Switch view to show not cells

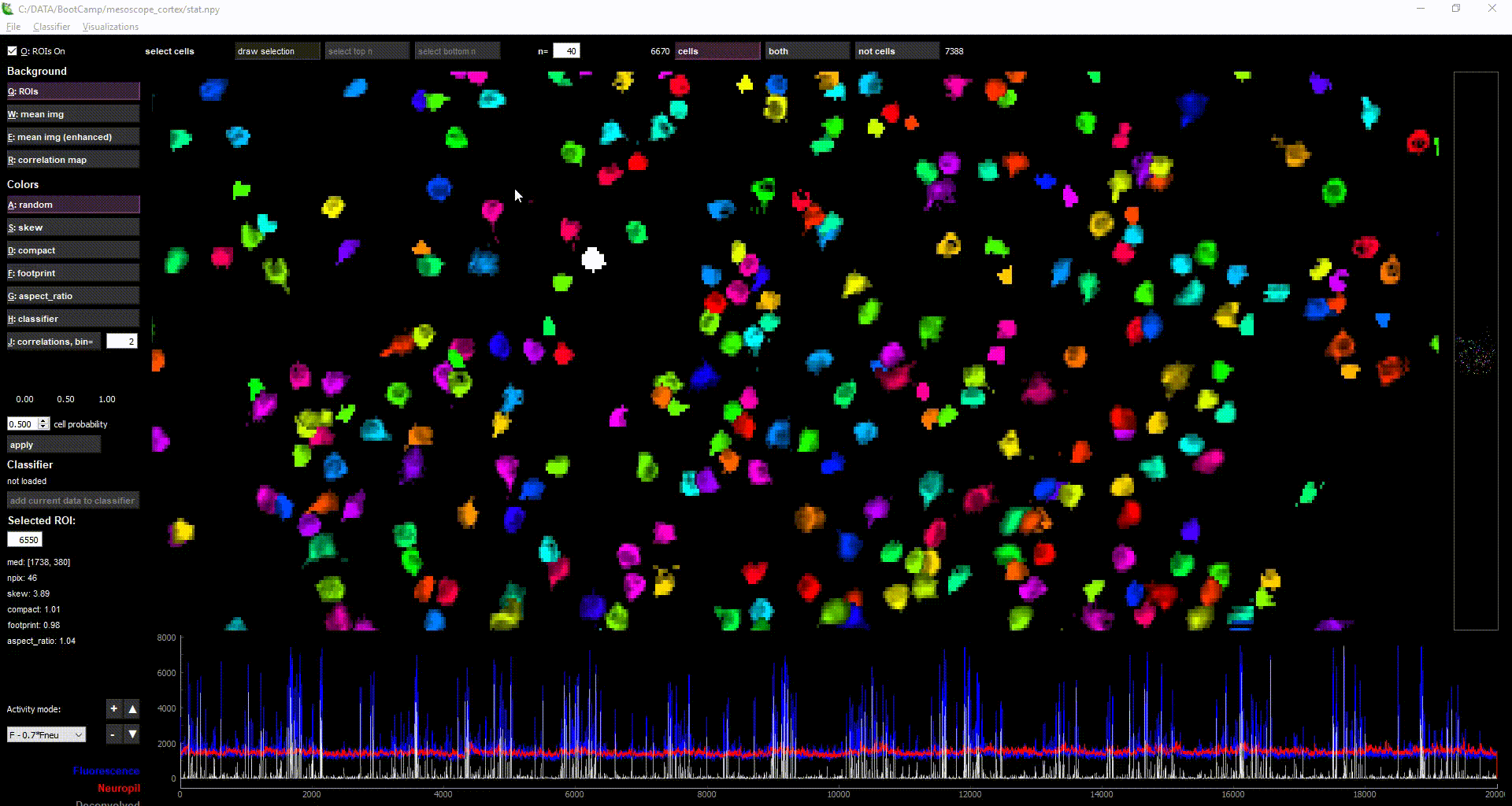click(x=896, y=51)
